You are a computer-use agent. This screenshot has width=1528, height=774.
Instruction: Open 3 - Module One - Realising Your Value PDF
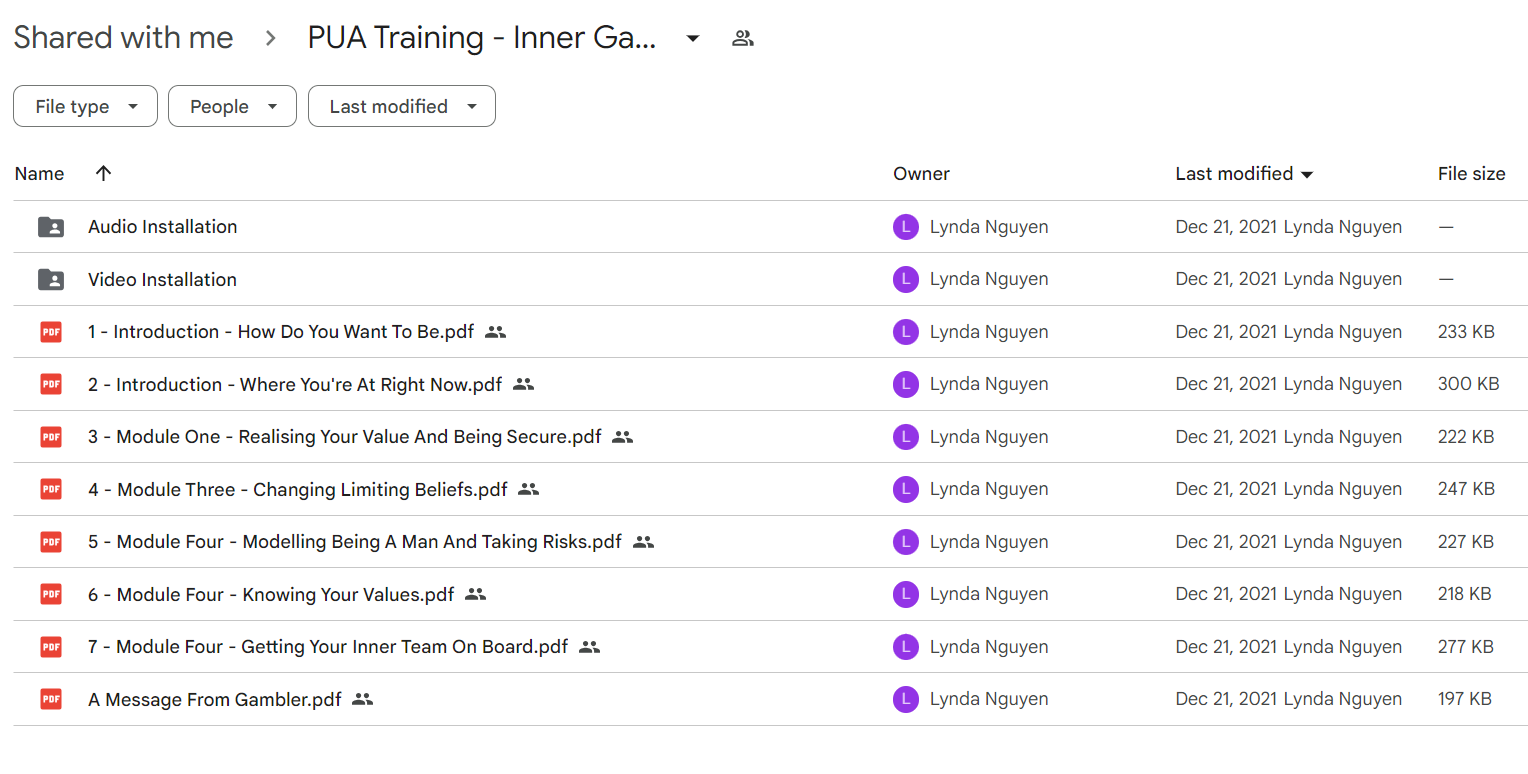345,437
